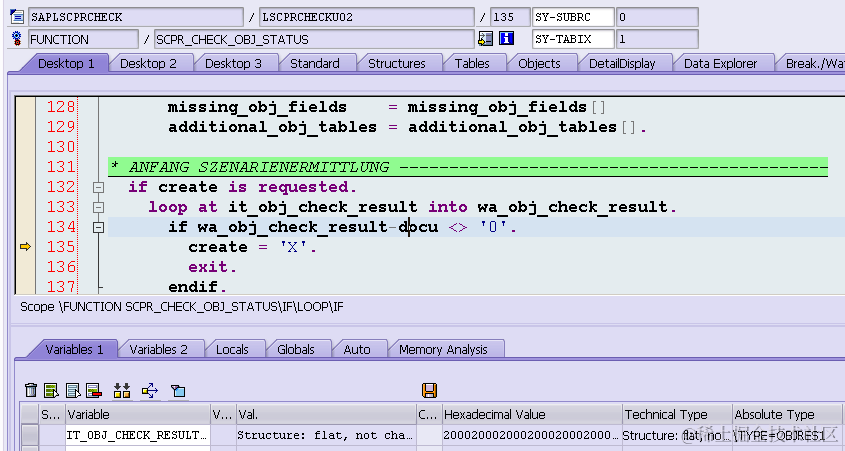Open the Globals tab
The width and height of the screenshot is (845, 451).
(x=296, y=350)
